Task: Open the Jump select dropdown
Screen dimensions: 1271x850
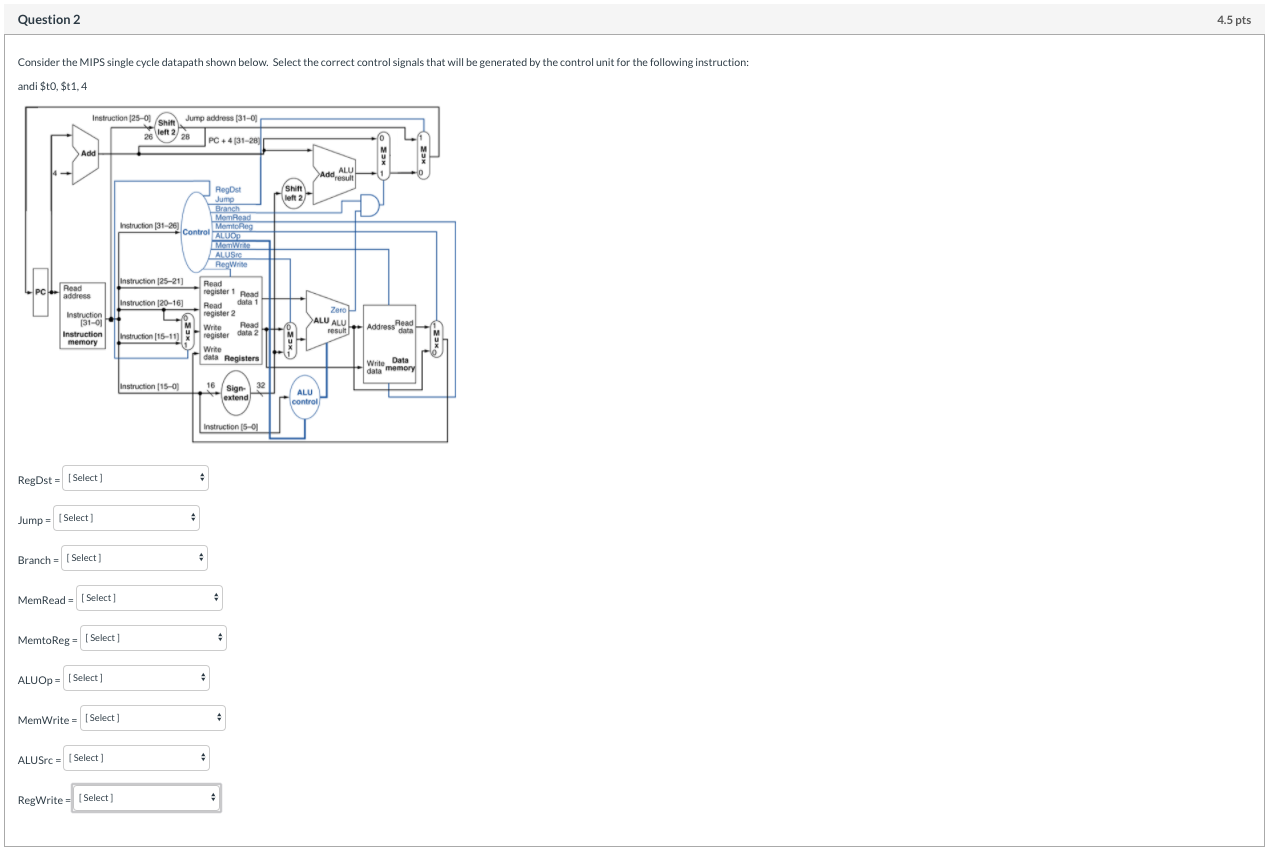Action: 125,517
